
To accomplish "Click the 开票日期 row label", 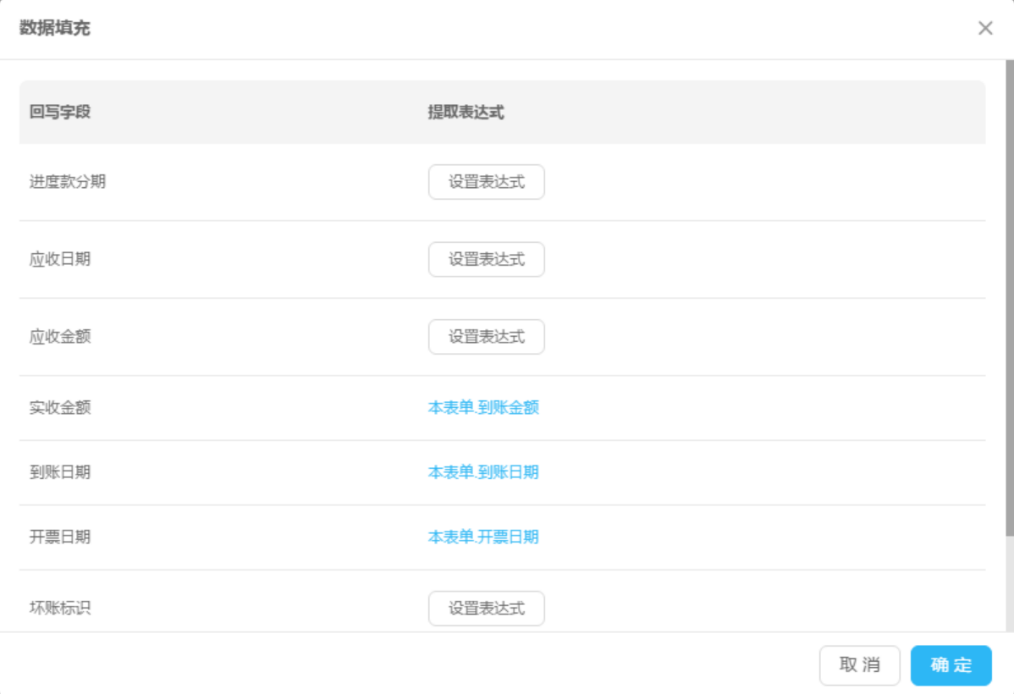I will click(60, 537).
